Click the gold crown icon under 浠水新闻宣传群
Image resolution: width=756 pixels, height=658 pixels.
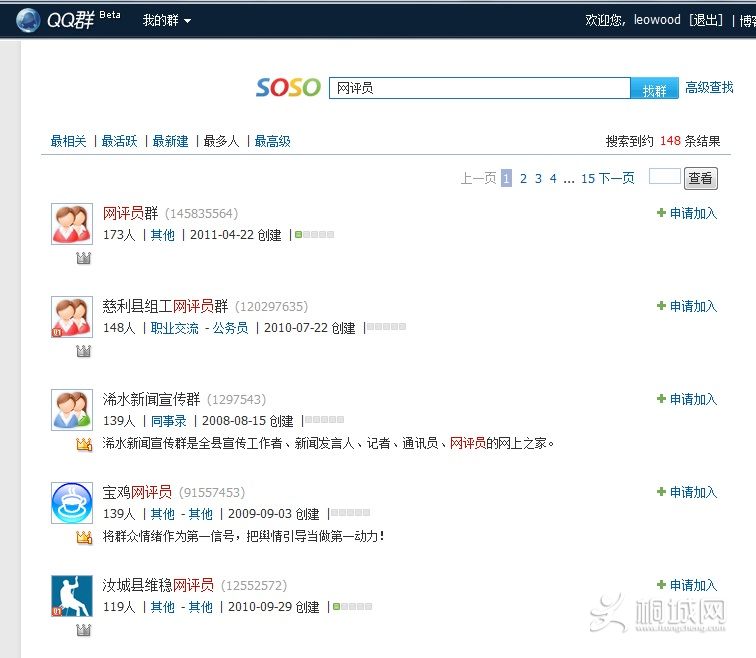coord(84,444)
